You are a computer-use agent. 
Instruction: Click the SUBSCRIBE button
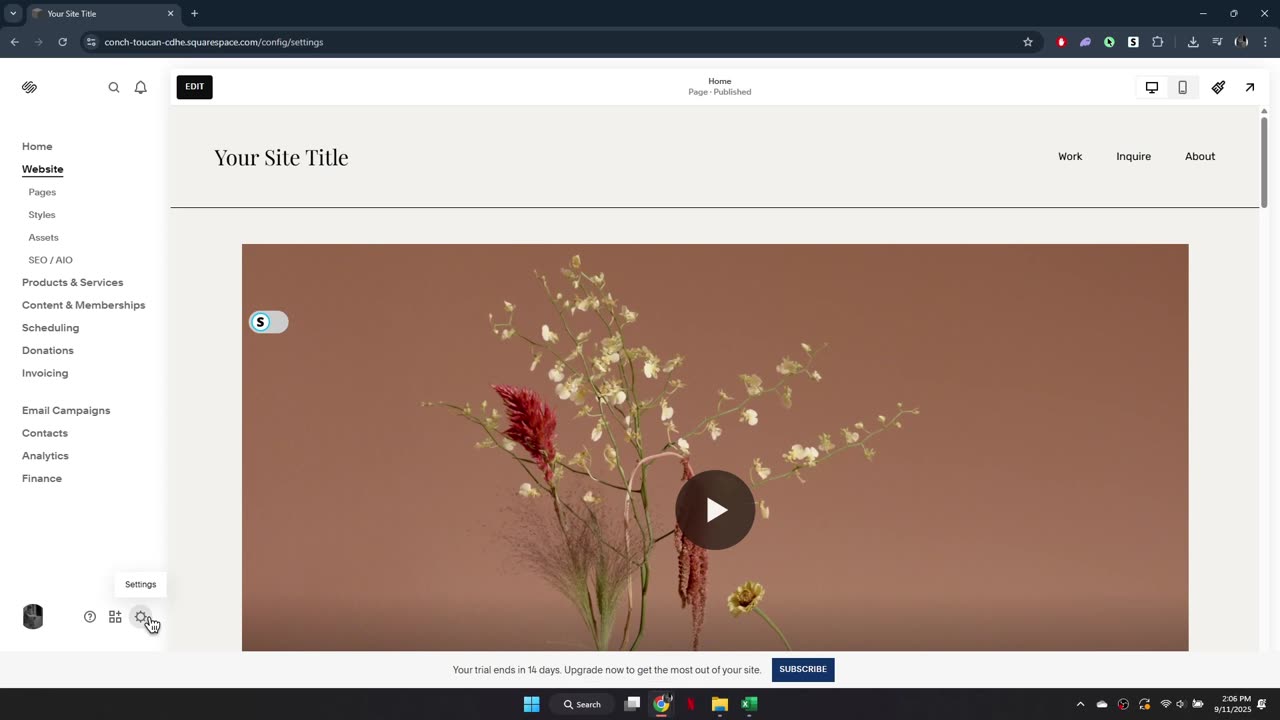803,669
